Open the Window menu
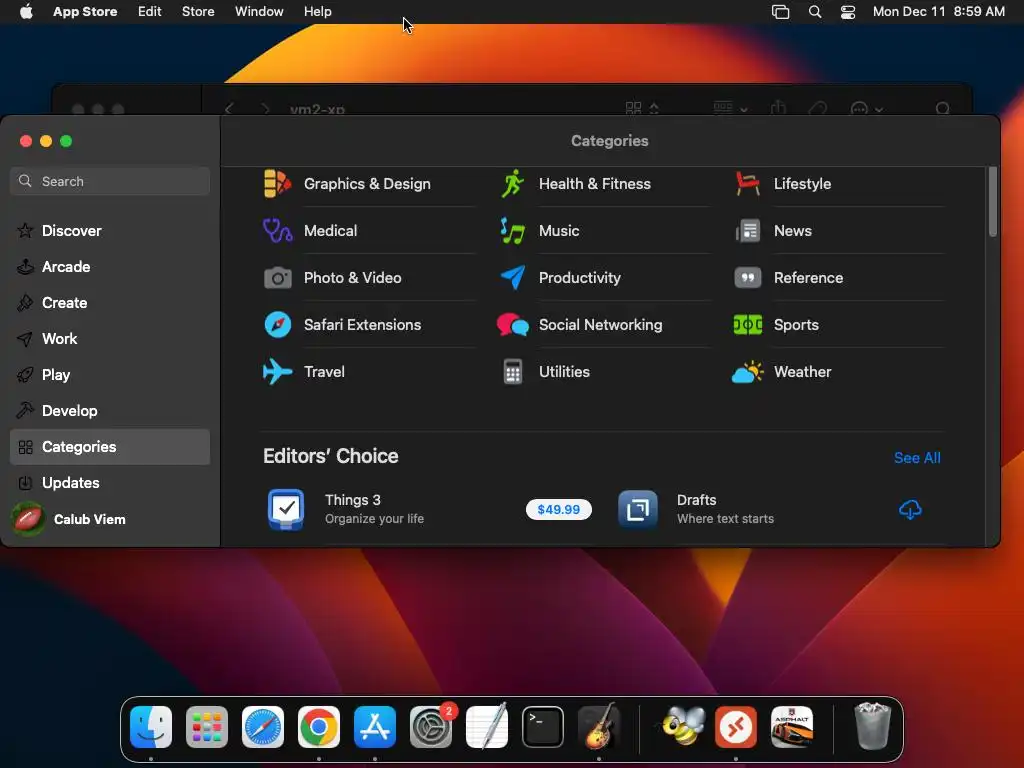The image size is (1024, 768). point(259,12)
